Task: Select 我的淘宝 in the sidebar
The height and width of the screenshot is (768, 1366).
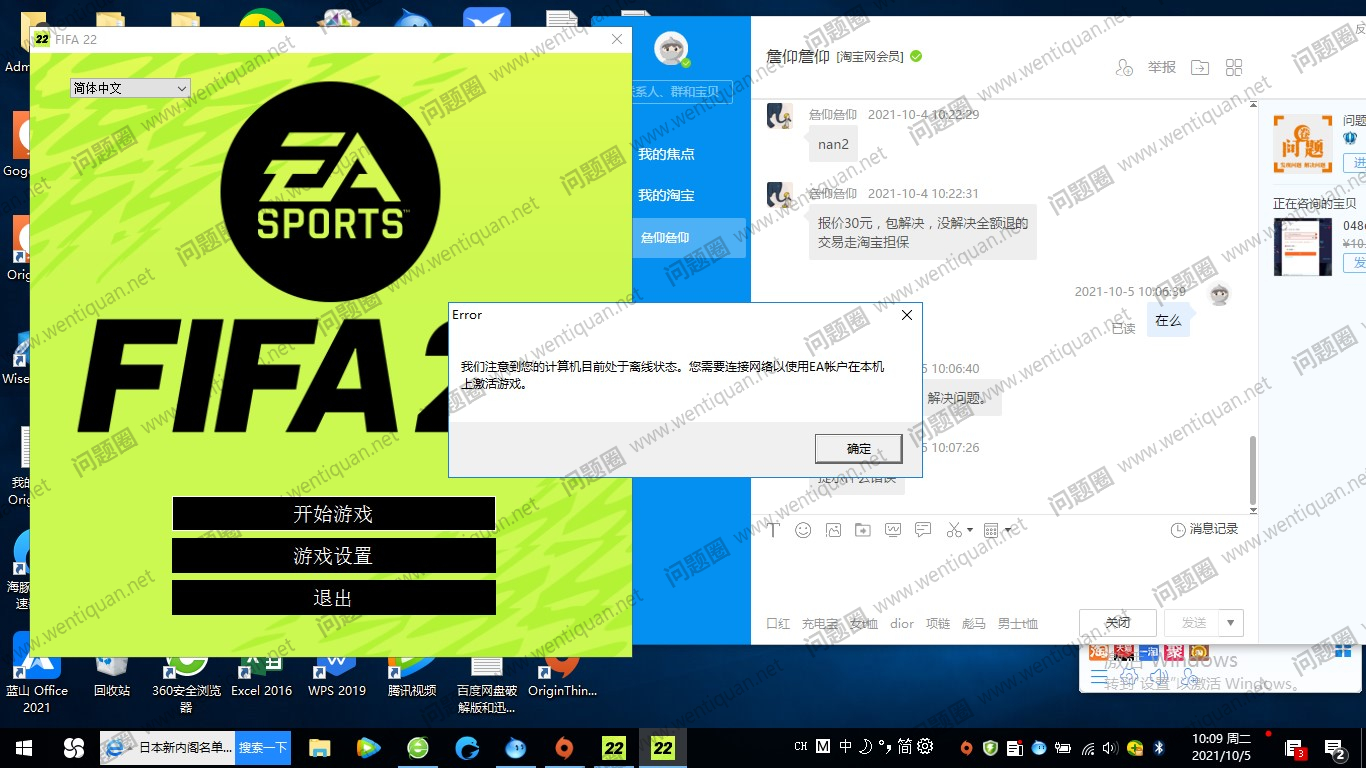Action: (666, 195)
